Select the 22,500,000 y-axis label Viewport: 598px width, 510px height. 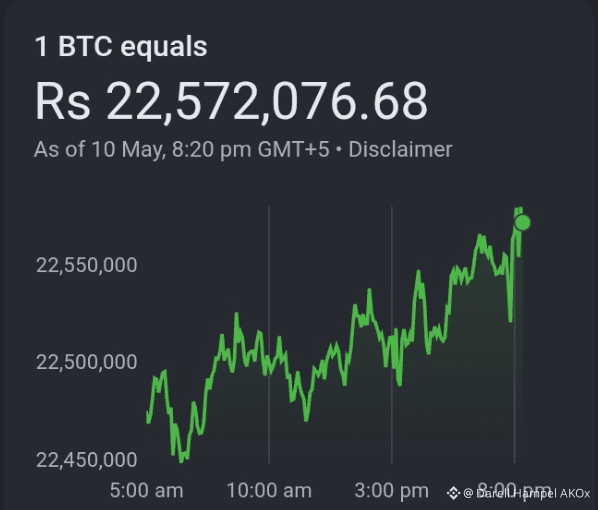[87, 362]
